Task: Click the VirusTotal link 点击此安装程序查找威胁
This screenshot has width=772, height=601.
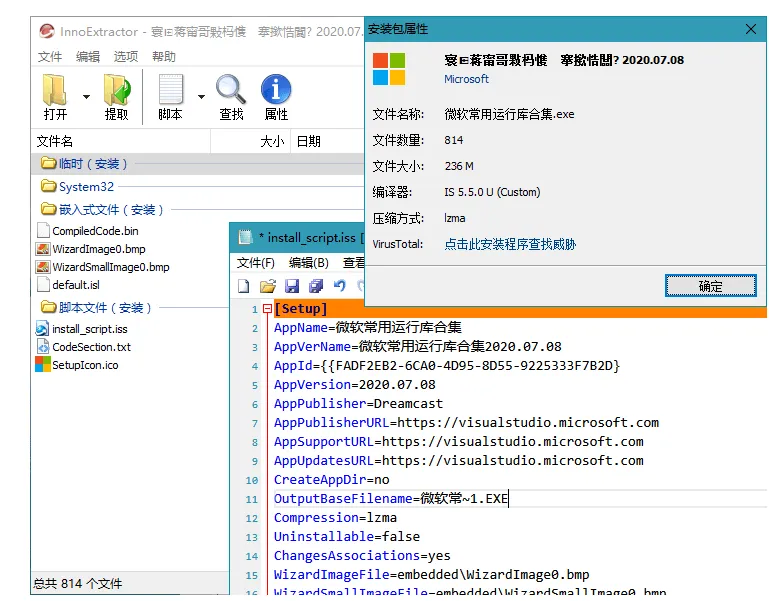Action: (x=510, y=244)
